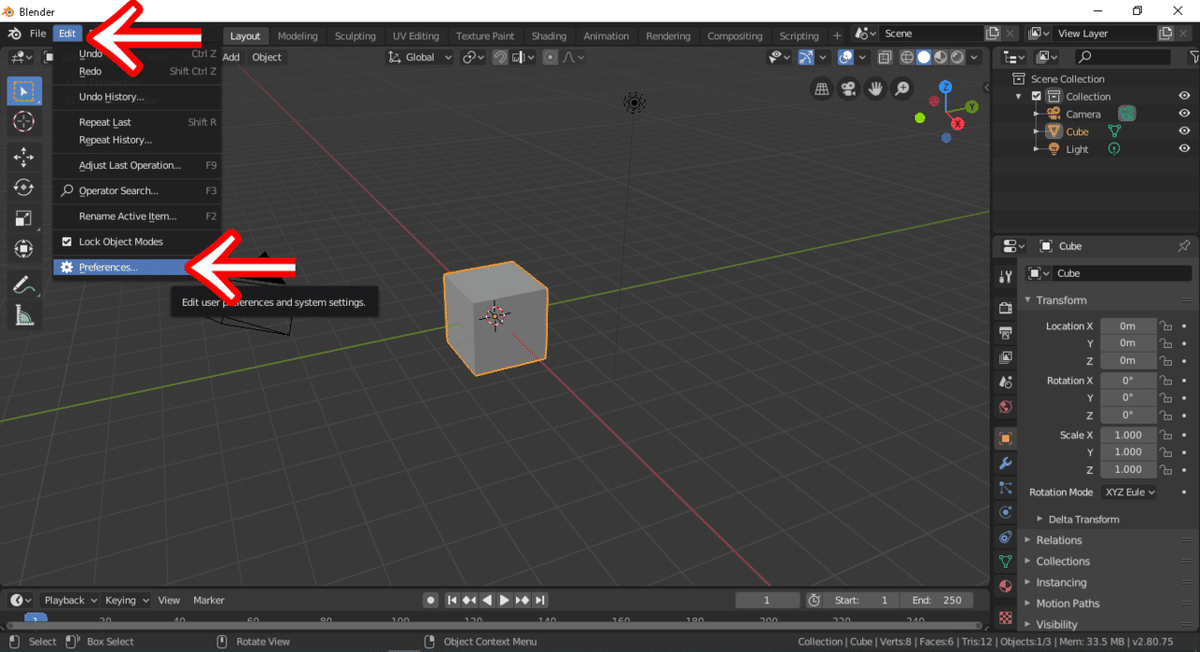Collapse the Transform panel
Viewport: 1200px width, 652px height.
point(1028,300)
